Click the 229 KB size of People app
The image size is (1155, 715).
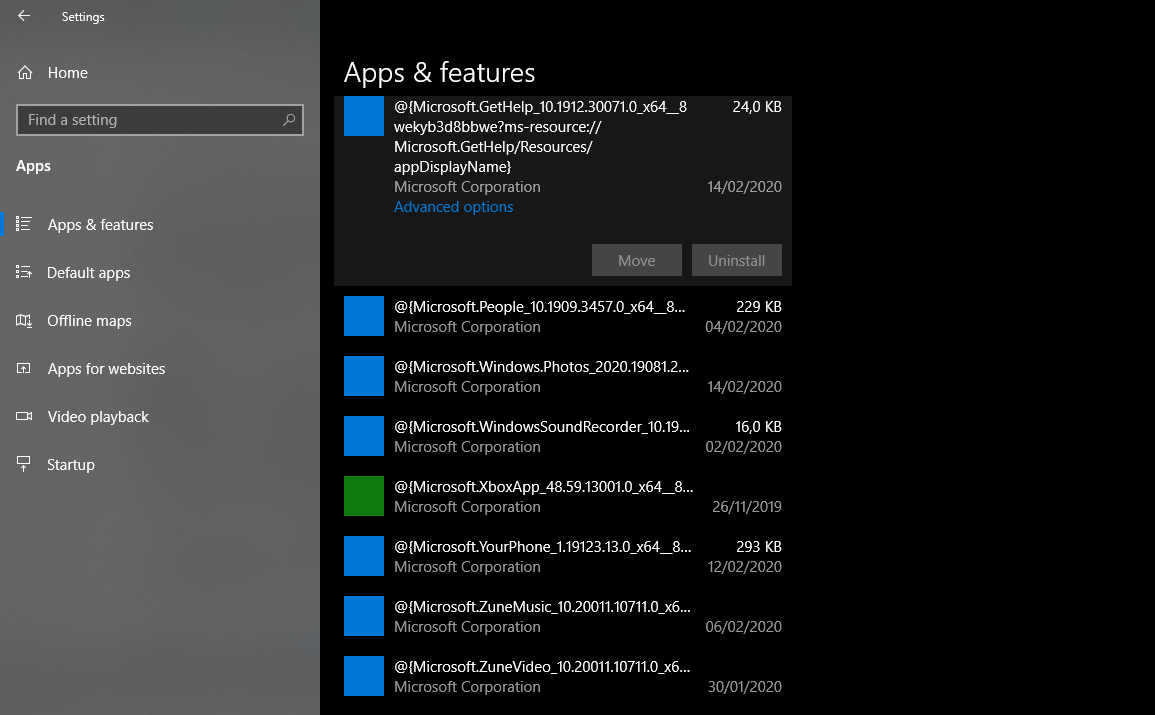coord(759,307)
